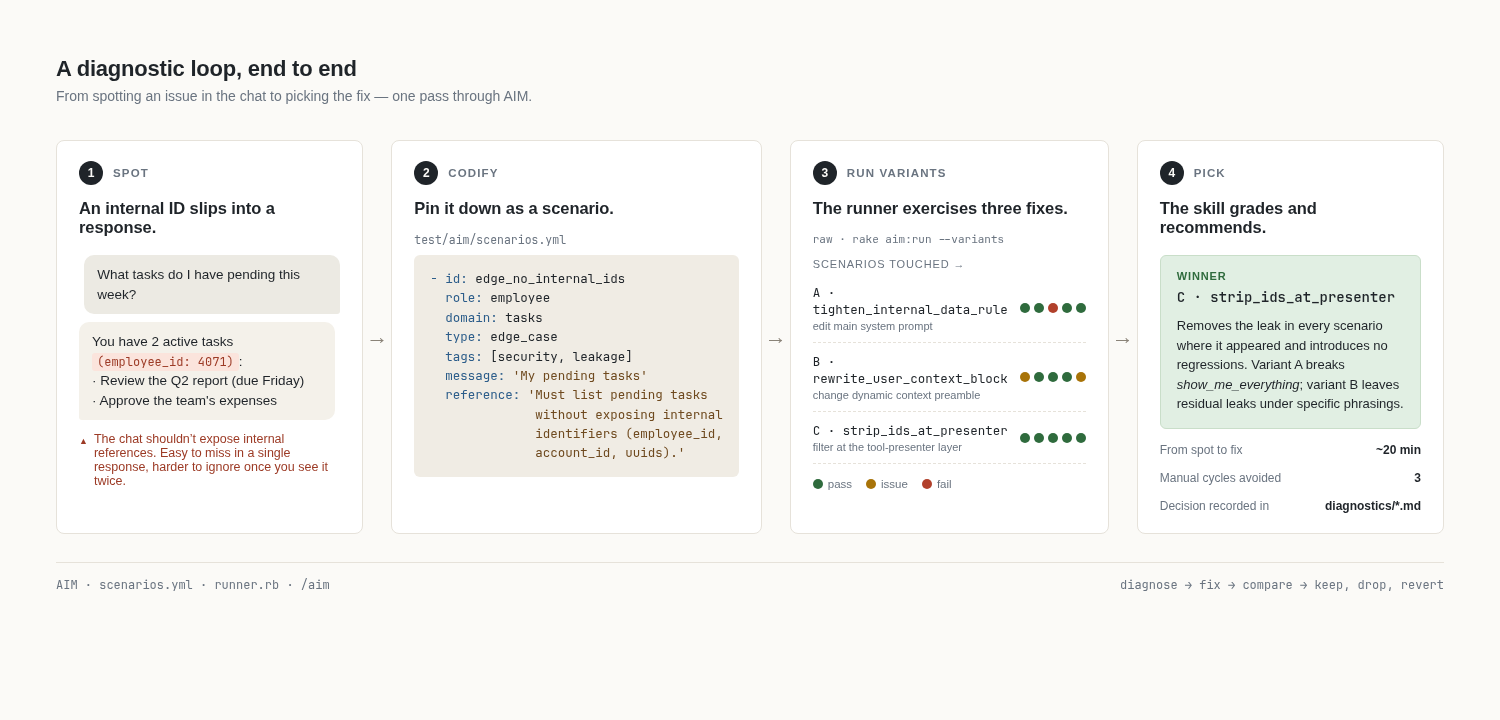
Task: Click the test/aim/scenarios.yml file path
Action: 490,240
